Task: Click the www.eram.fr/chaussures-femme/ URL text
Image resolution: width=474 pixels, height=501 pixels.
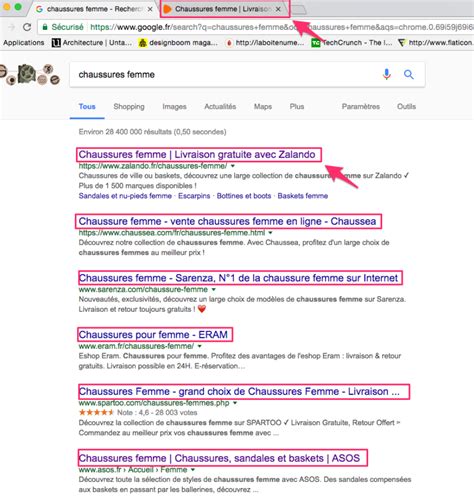Action: click(x=136, y=346)
